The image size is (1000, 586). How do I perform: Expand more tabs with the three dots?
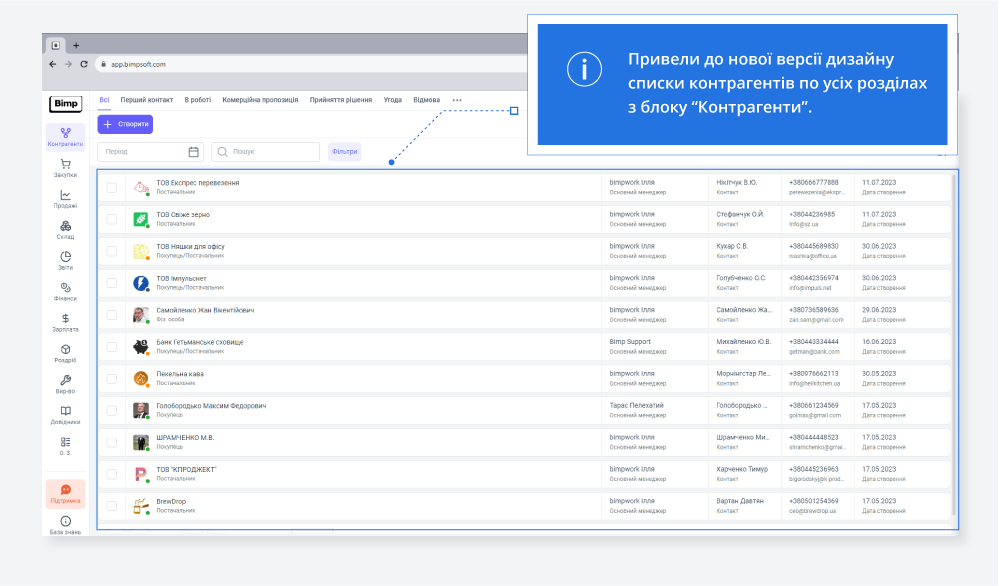[x=457, y=100]
